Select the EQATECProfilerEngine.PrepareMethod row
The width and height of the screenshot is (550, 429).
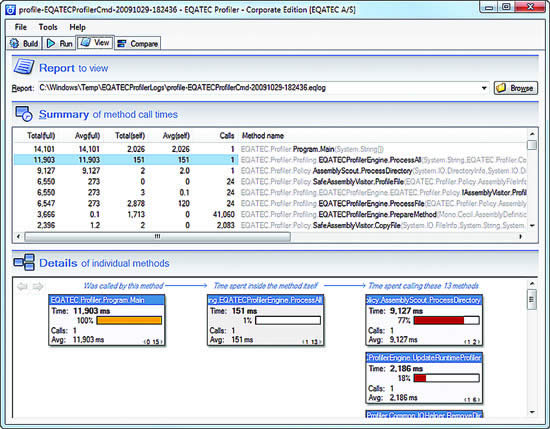(270, 214)
